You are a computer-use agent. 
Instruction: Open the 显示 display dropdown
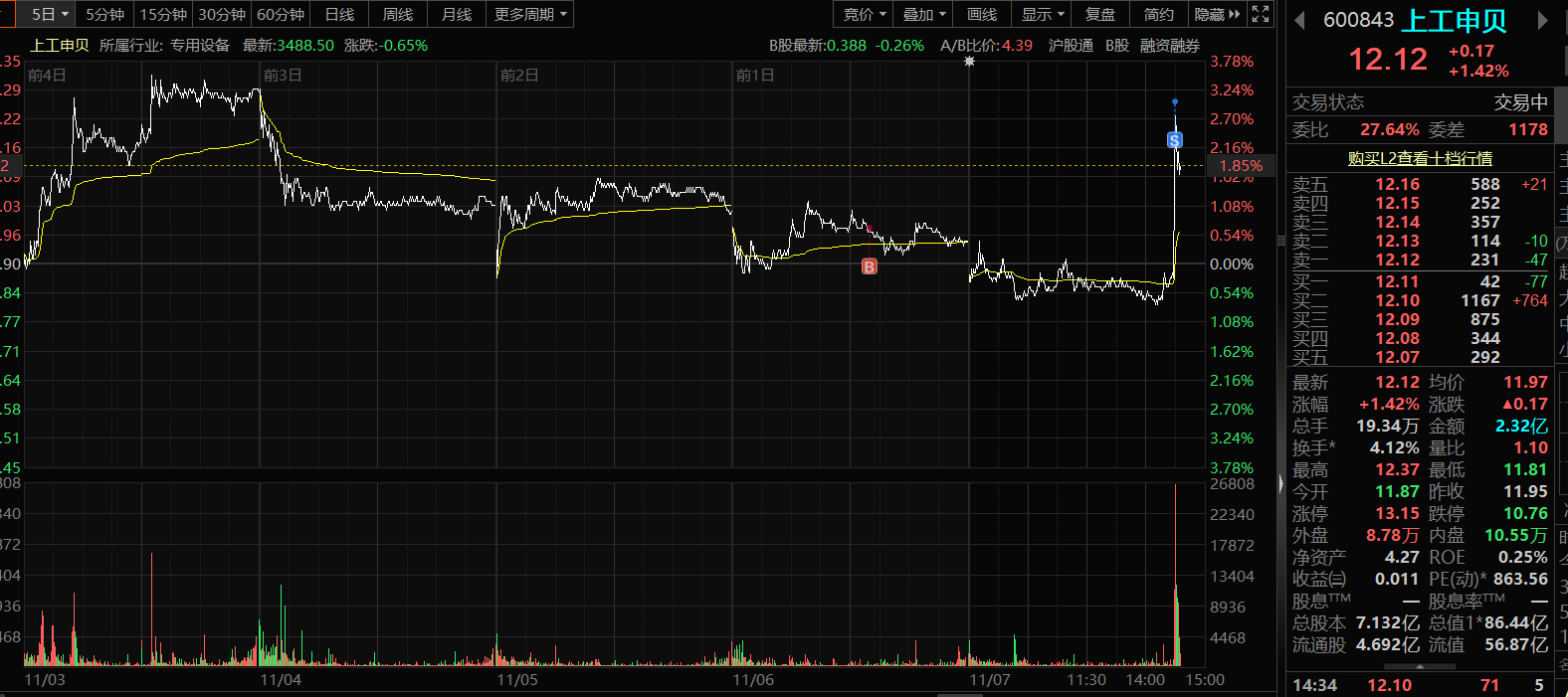pos(1043,14)
